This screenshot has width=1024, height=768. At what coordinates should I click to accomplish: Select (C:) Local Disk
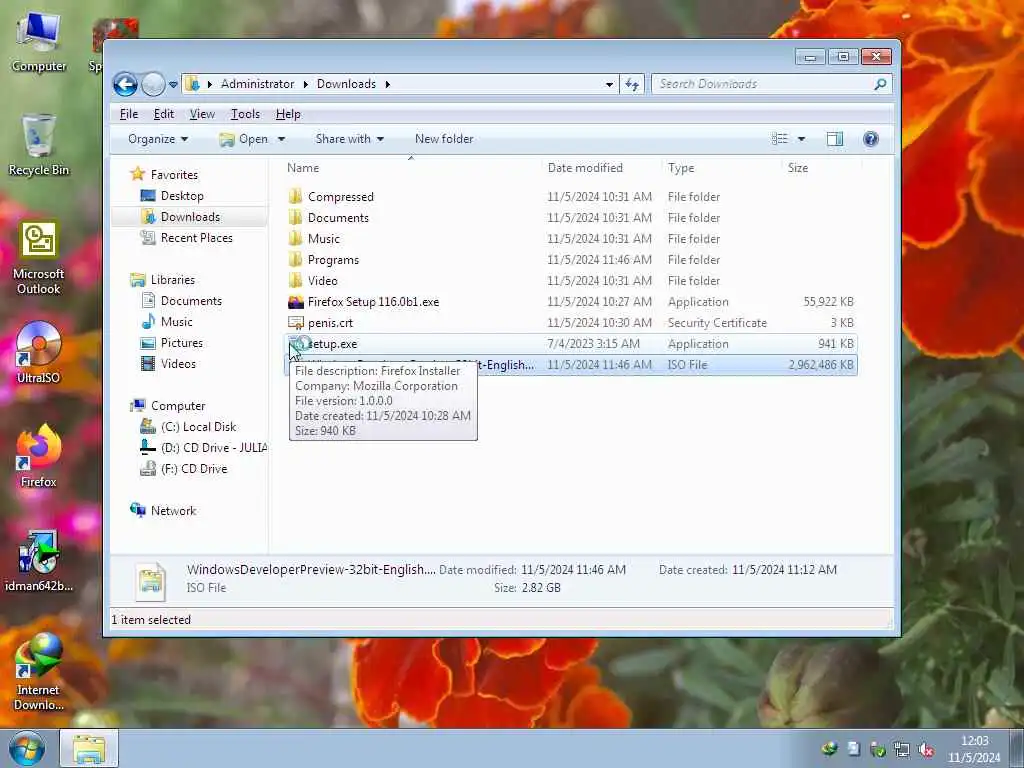(199, 426)
